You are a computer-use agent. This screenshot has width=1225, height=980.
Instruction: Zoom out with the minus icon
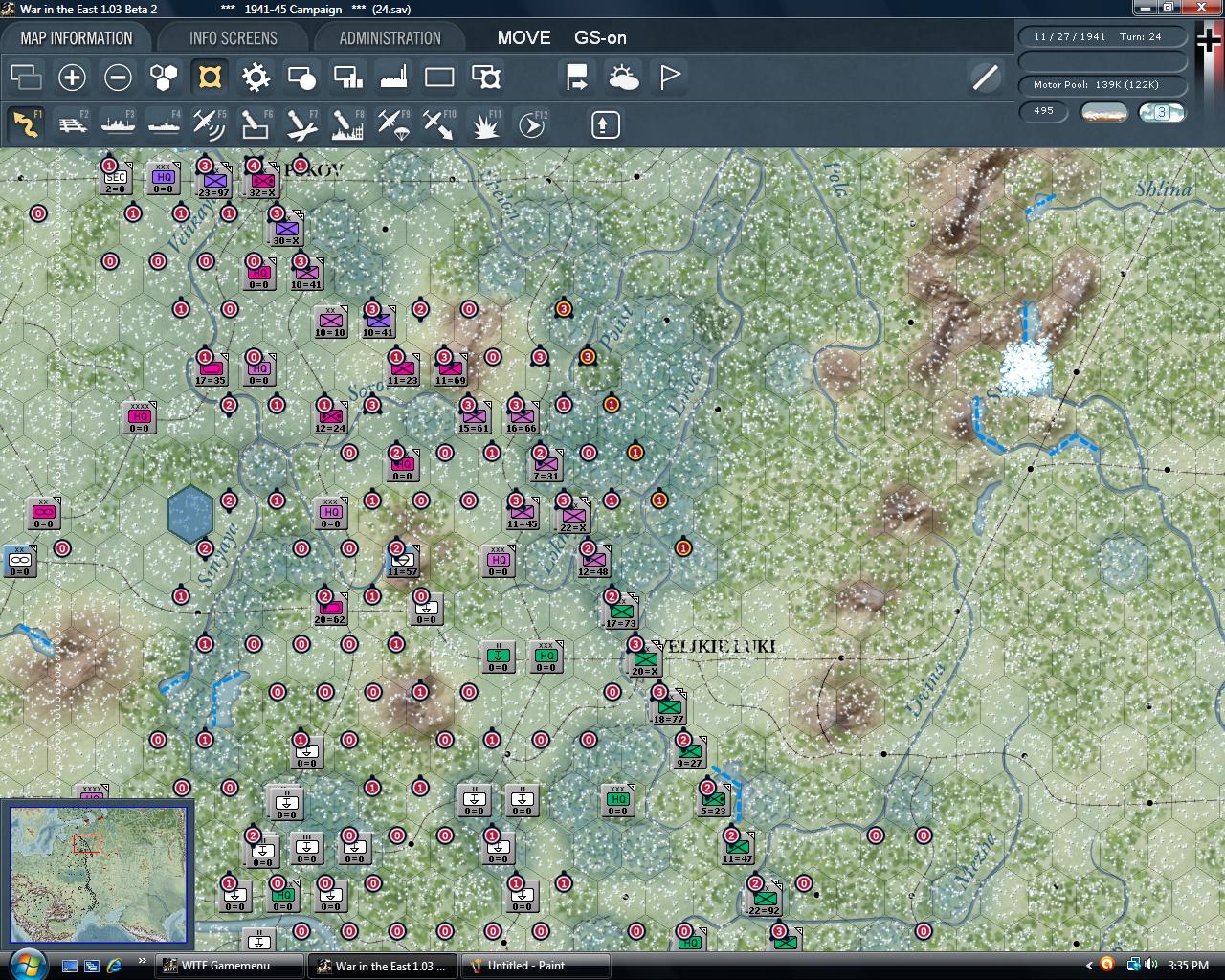[x=118, y=77]
